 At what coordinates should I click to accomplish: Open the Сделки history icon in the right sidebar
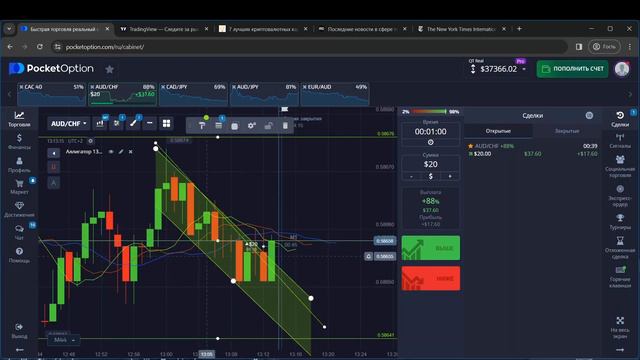620,119
